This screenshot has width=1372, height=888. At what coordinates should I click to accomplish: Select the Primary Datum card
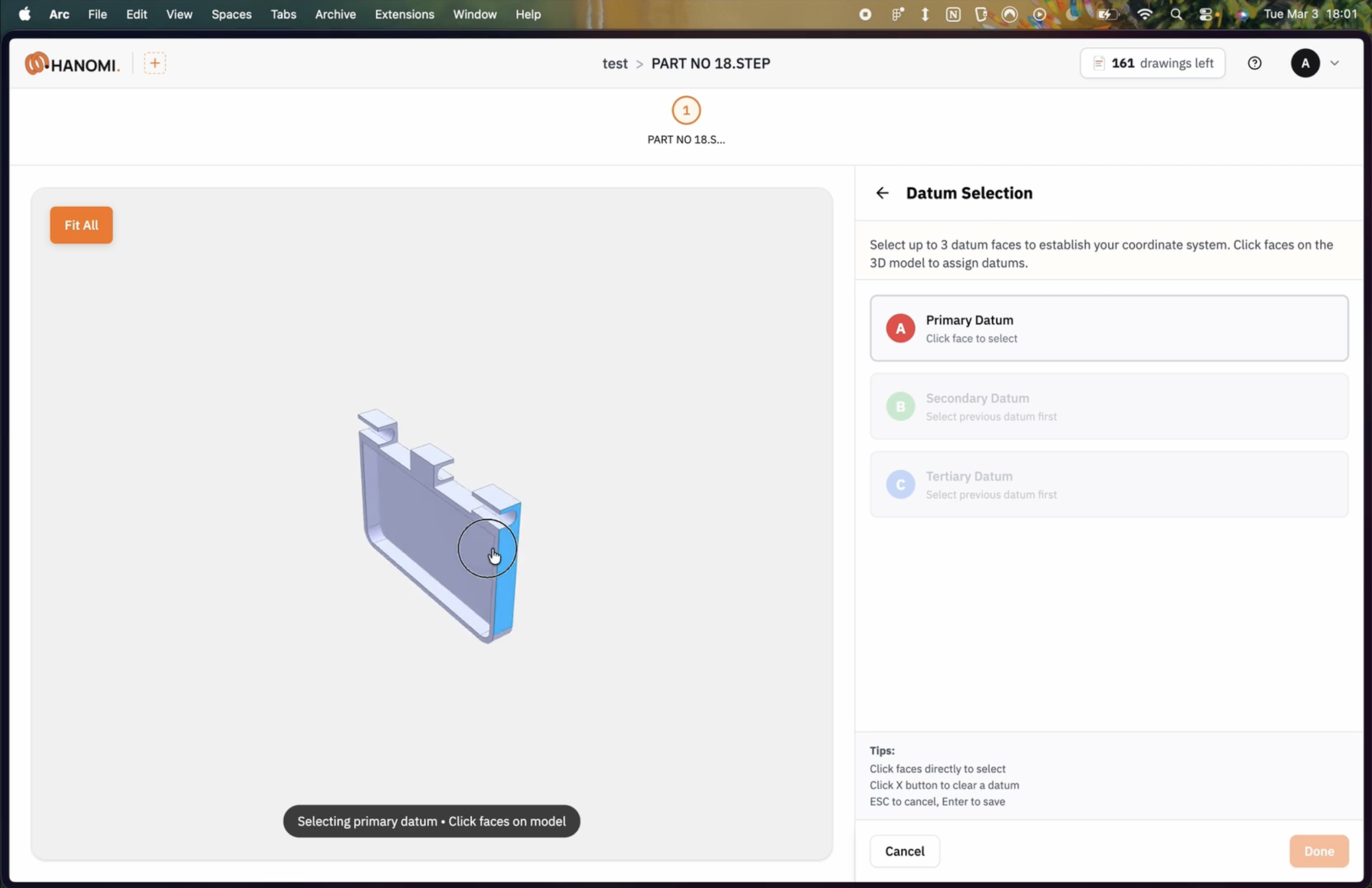coord(1109,328)
